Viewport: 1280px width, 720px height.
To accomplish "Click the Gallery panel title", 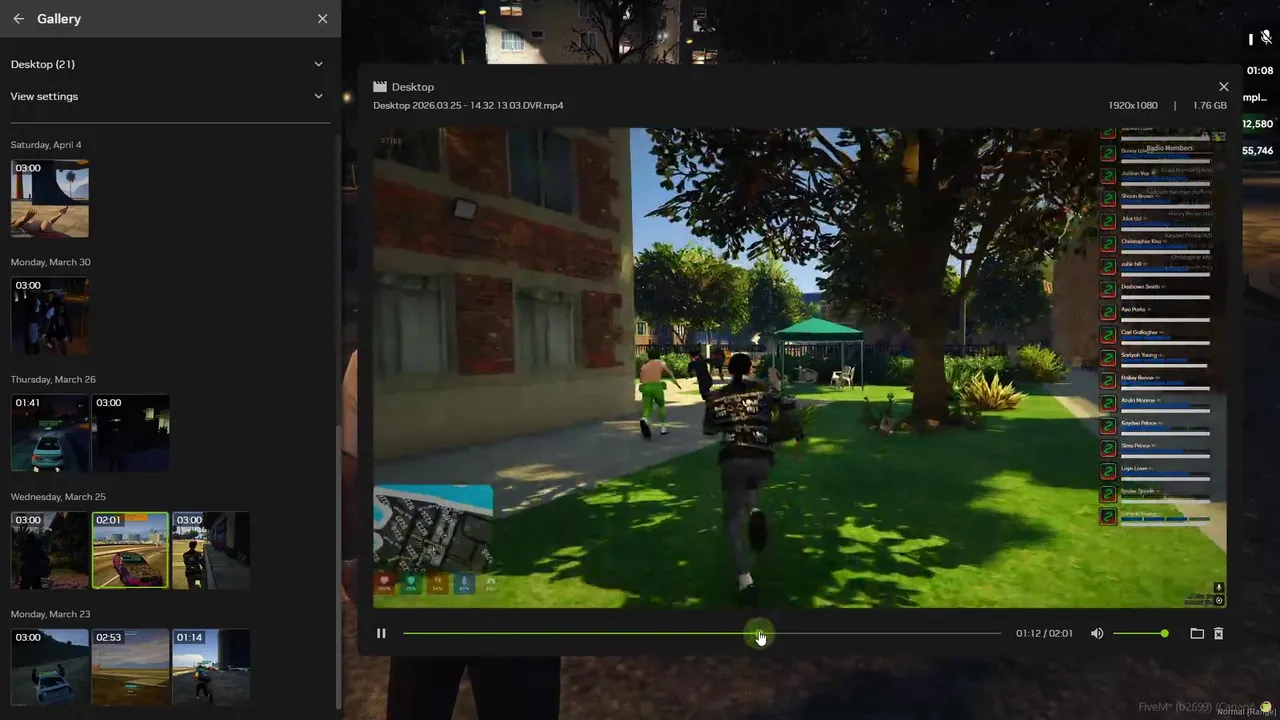I will click(x=59, y=19).
